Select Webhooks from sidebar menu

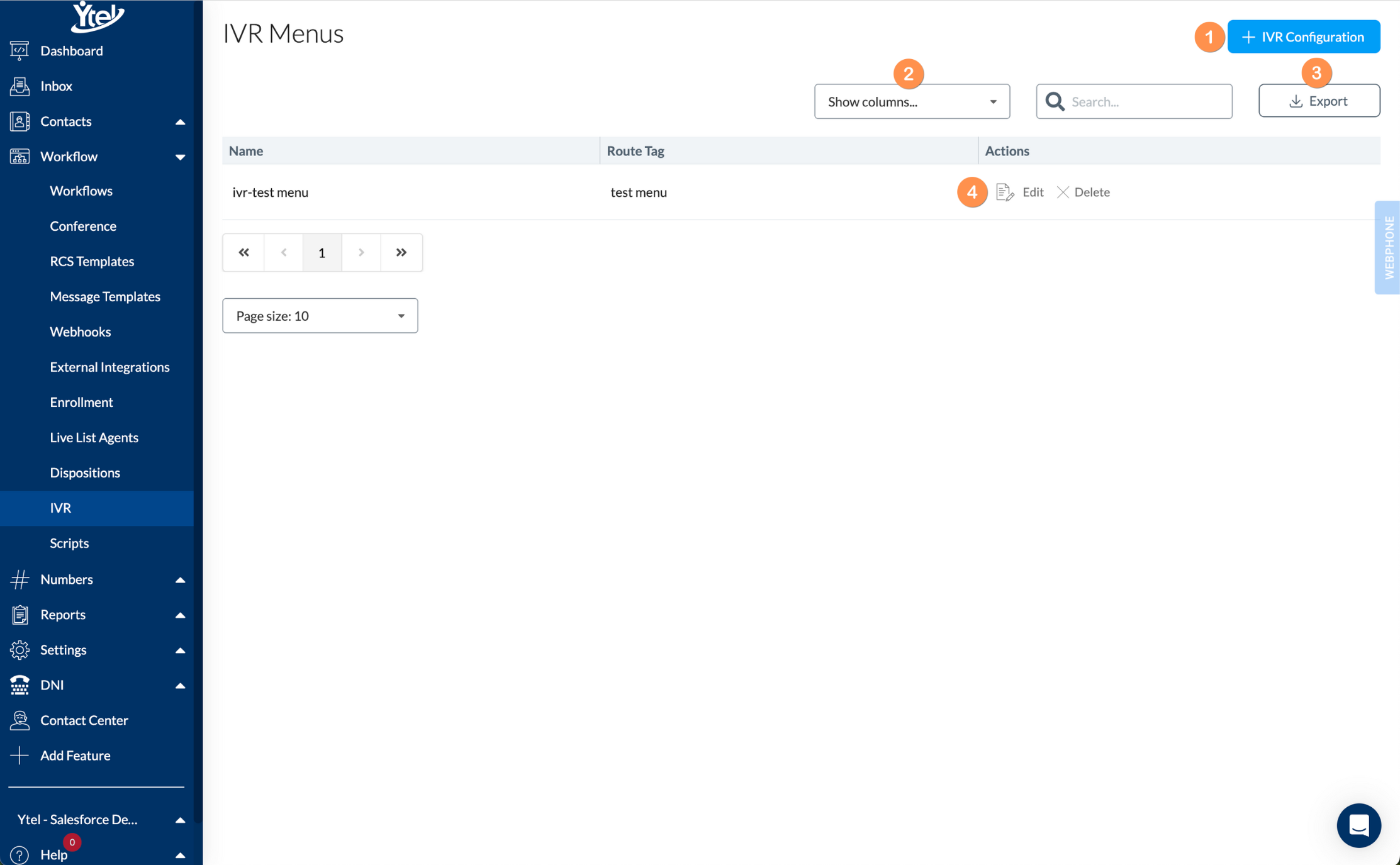81,332
